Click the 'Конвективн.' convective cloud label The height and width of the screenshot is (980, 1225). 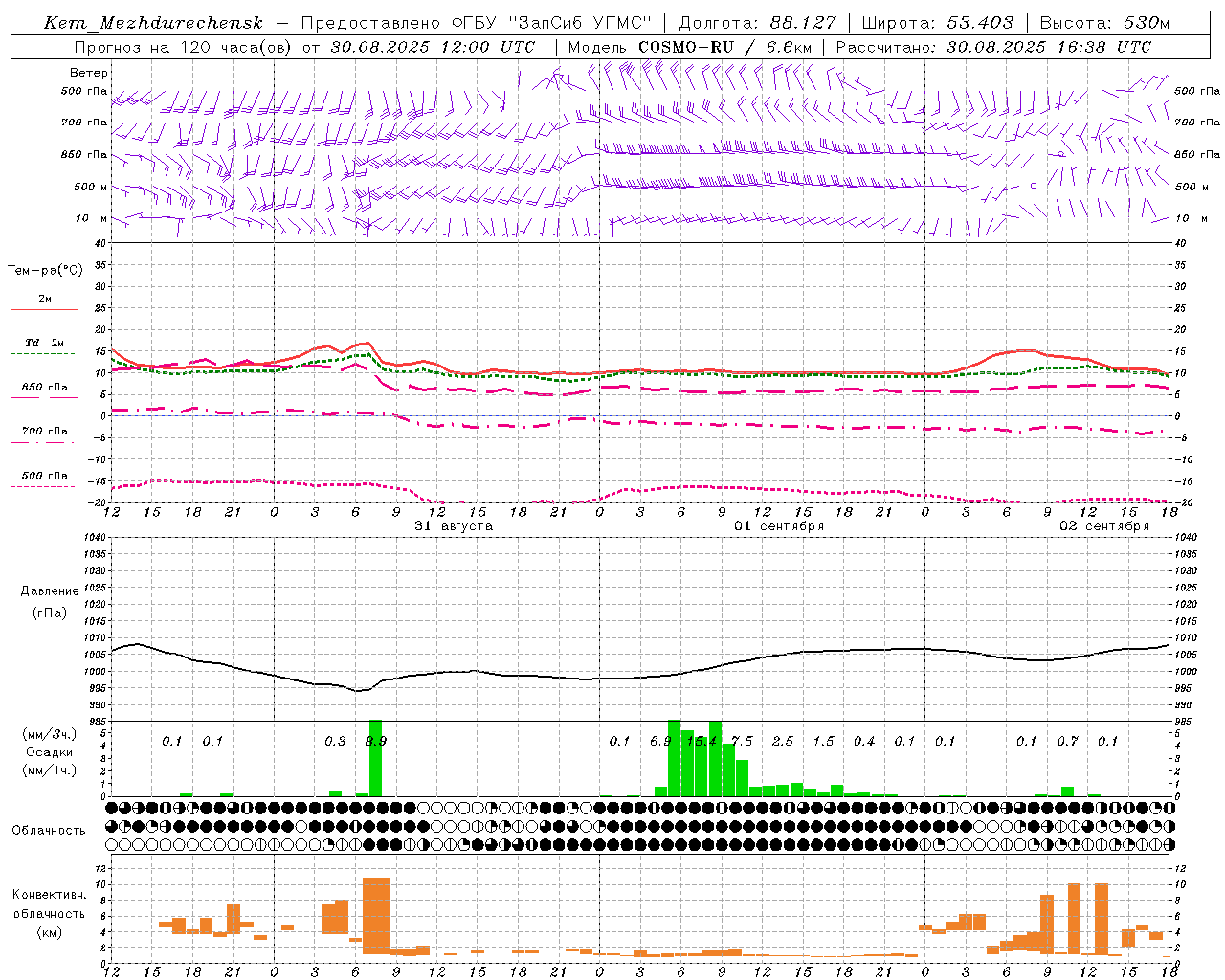tap(50, 895)
